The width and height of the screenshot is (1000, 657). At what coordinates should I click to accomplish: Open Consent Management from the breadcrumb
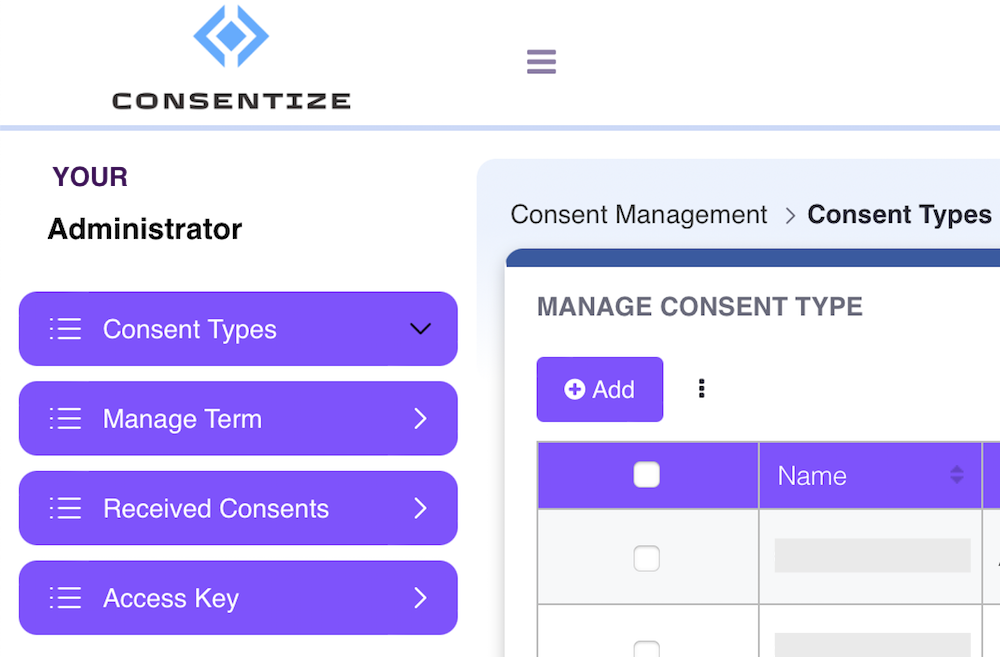[638, 214]
